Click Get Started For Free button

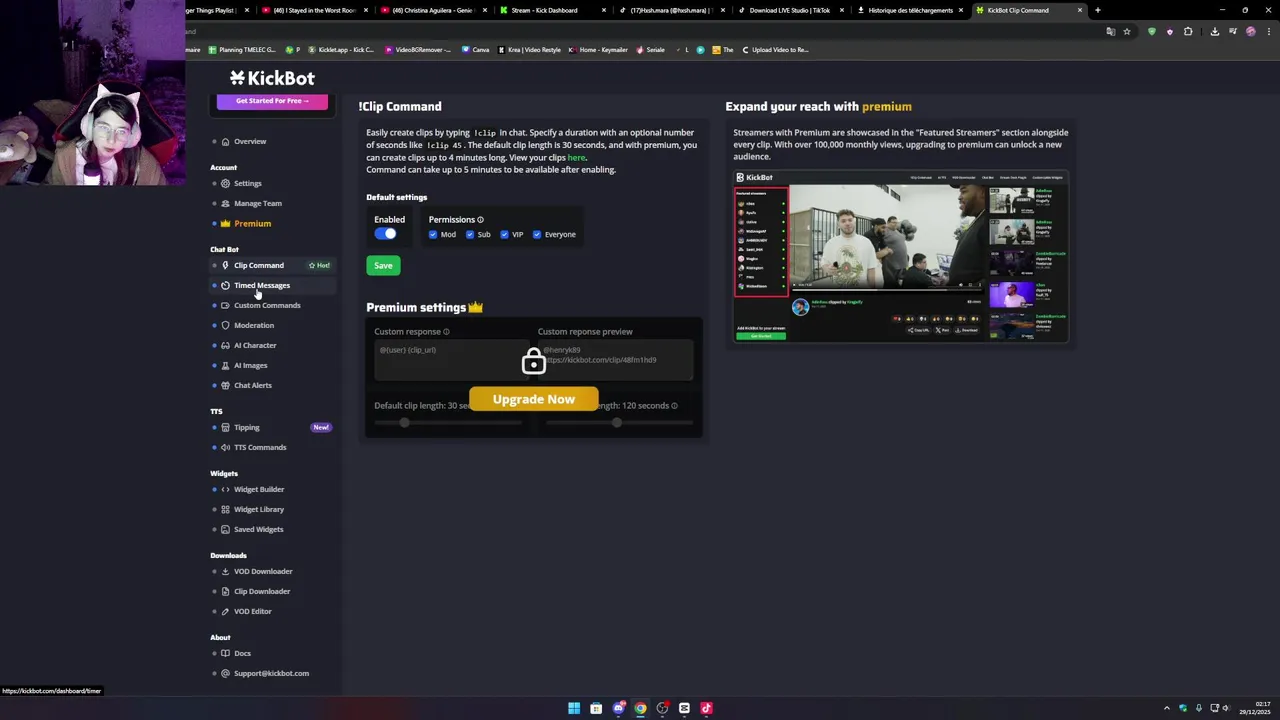click(272, 101)
